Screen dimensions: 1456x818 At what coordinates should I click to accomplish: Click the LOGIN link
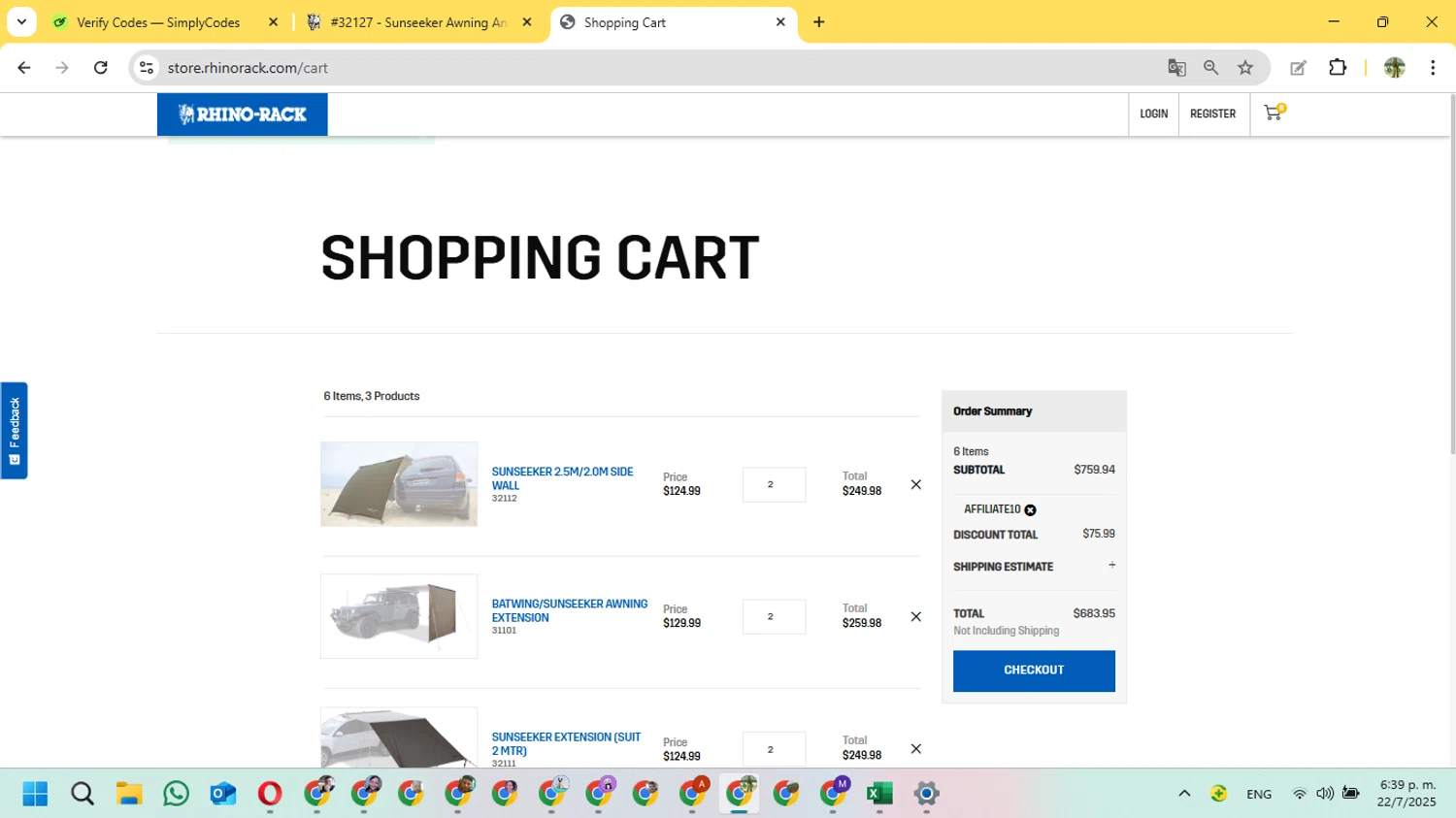click(1153, 115)
